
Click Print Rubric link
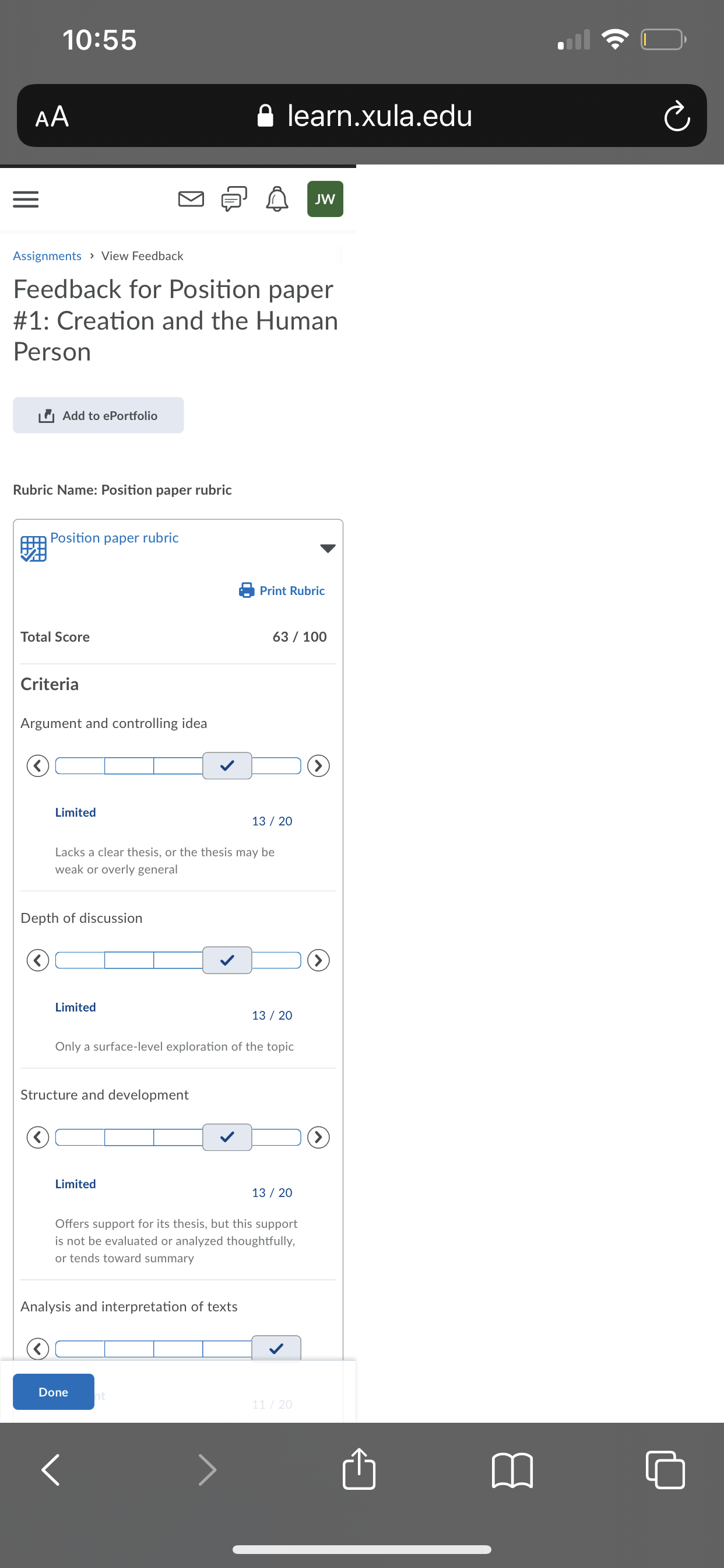282,590
